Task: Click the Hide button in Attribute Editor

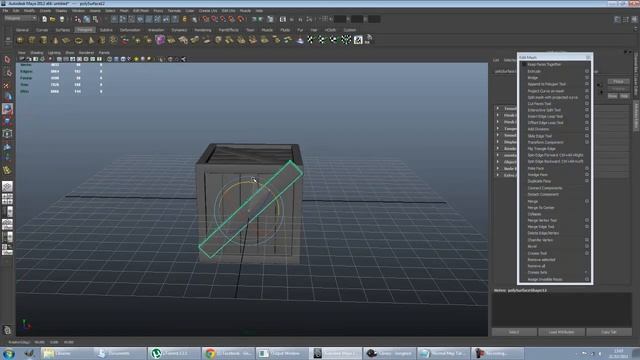Action: (x=624, y=96)
